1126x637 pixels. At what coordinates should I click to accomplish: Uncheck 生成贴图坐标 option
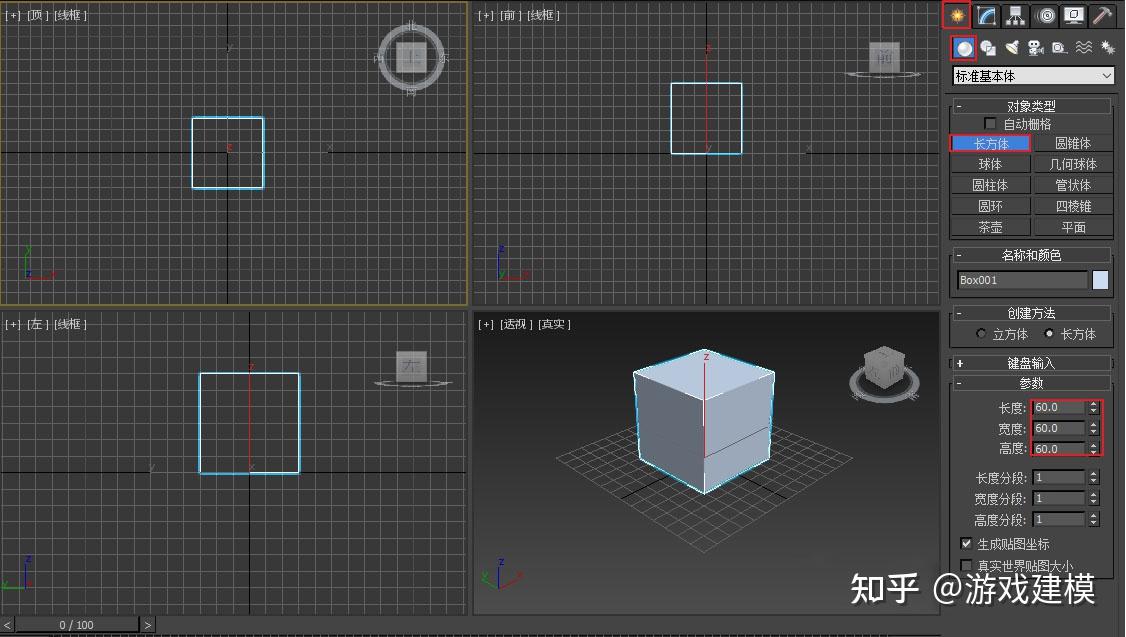(x=966, y=543)
